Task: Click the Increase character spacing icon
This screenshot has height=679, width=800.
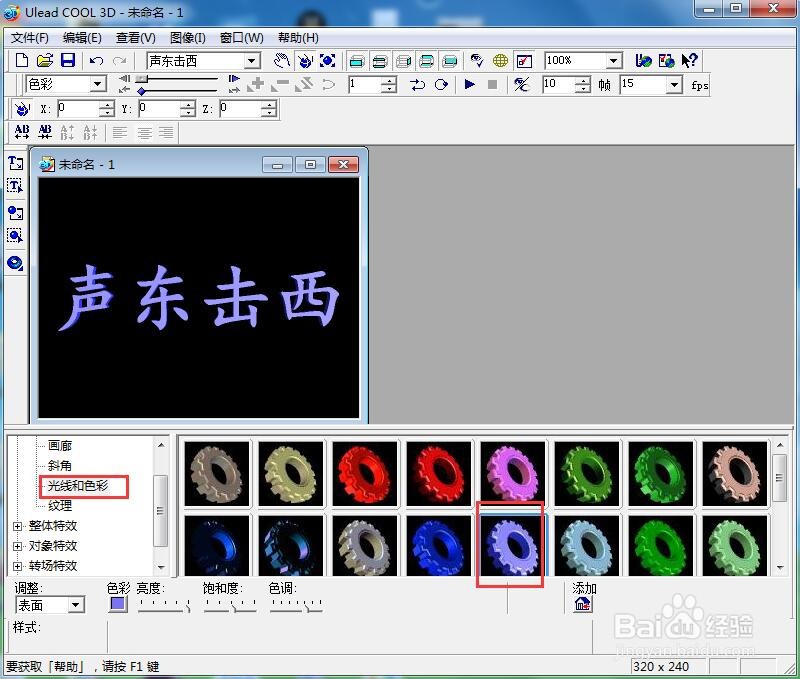Action: (x=22, y=132)
